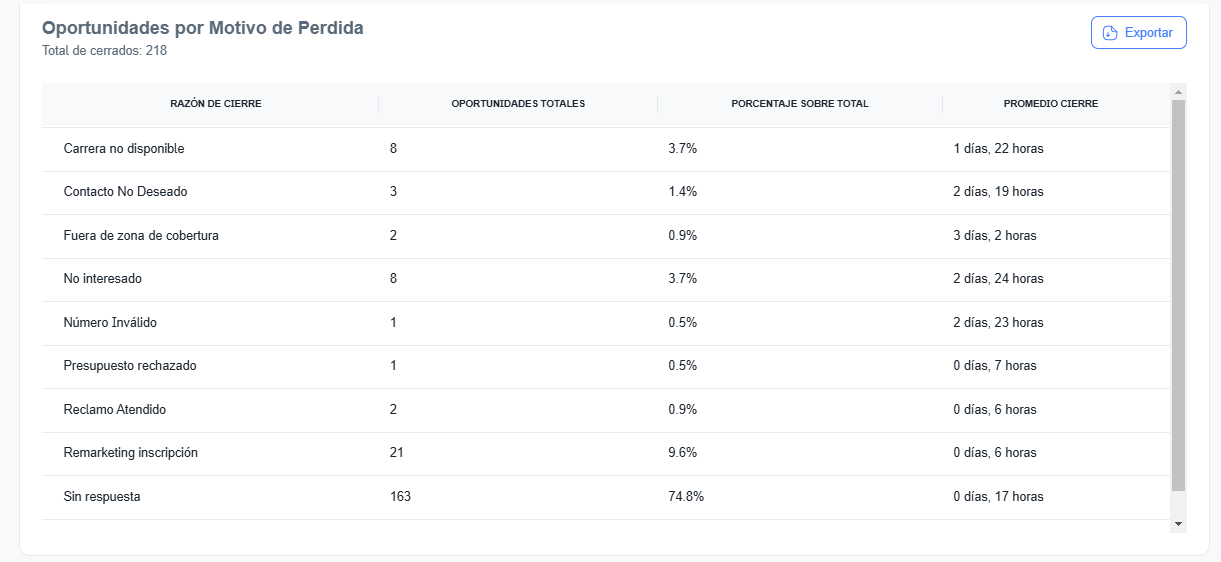Click the Promedio Cierre column header
This screenshot has height=562, width=1221.
1051,104
